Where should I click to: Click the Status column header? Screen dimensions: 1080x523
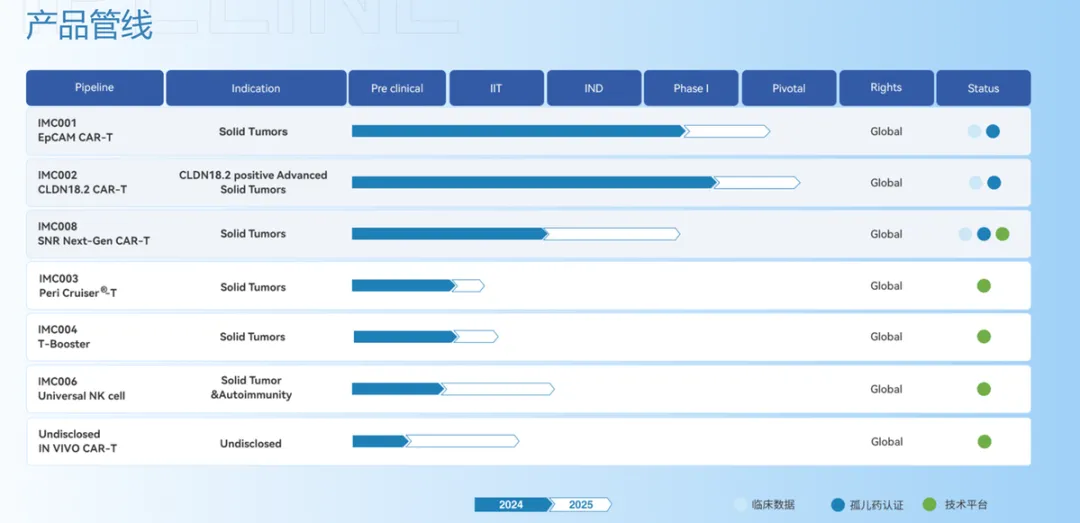click(x=983, y=88)
